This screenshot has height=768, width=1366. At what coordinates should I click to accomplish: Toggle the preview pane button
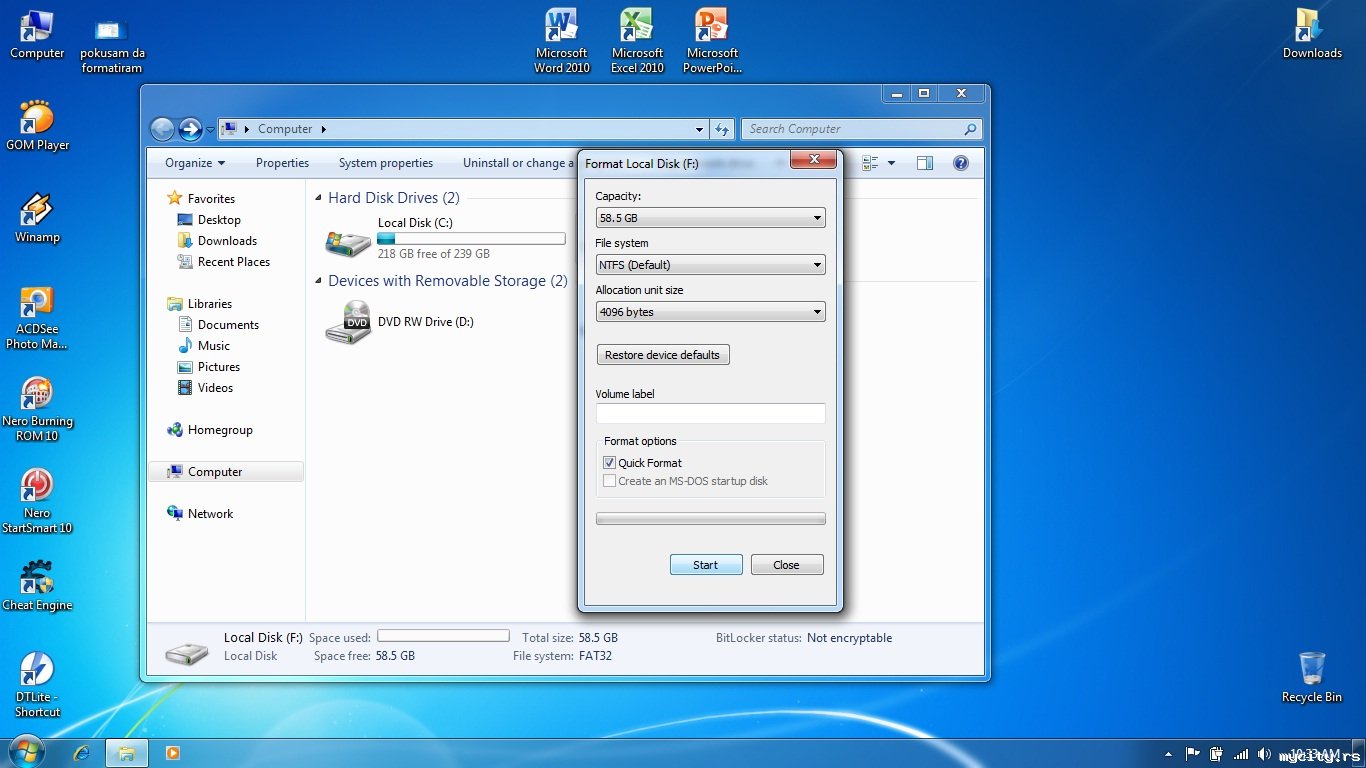point(925,163)
